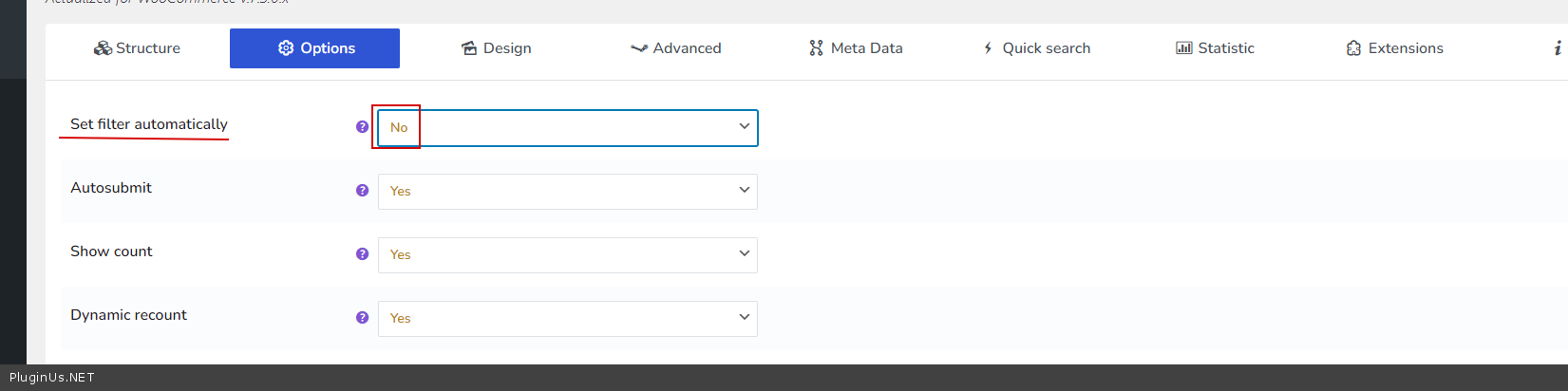Click the Set filter automatically label
1568x391 pixels.
(x=149, y=124)
